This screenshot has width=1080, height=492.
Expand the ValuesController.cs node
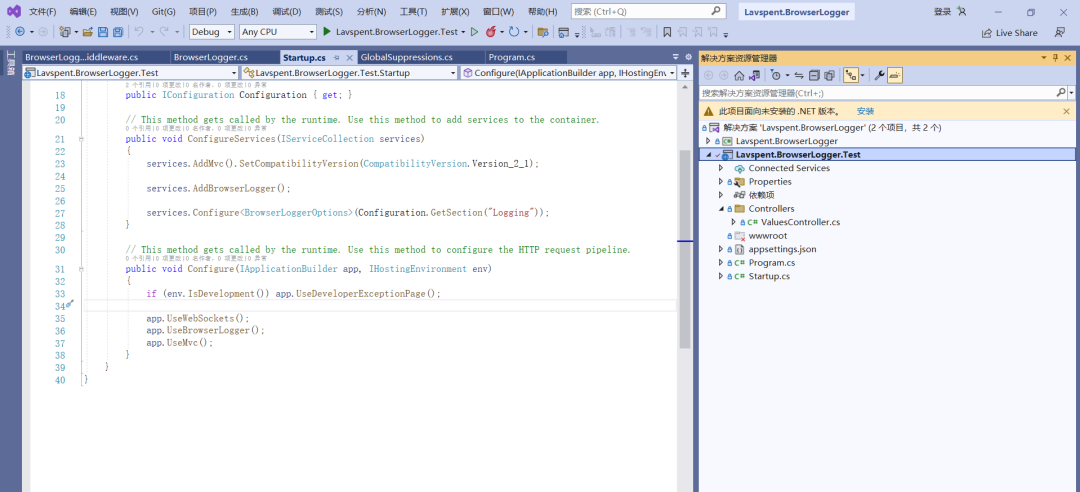pyautogui.click(x=733, y=222)
